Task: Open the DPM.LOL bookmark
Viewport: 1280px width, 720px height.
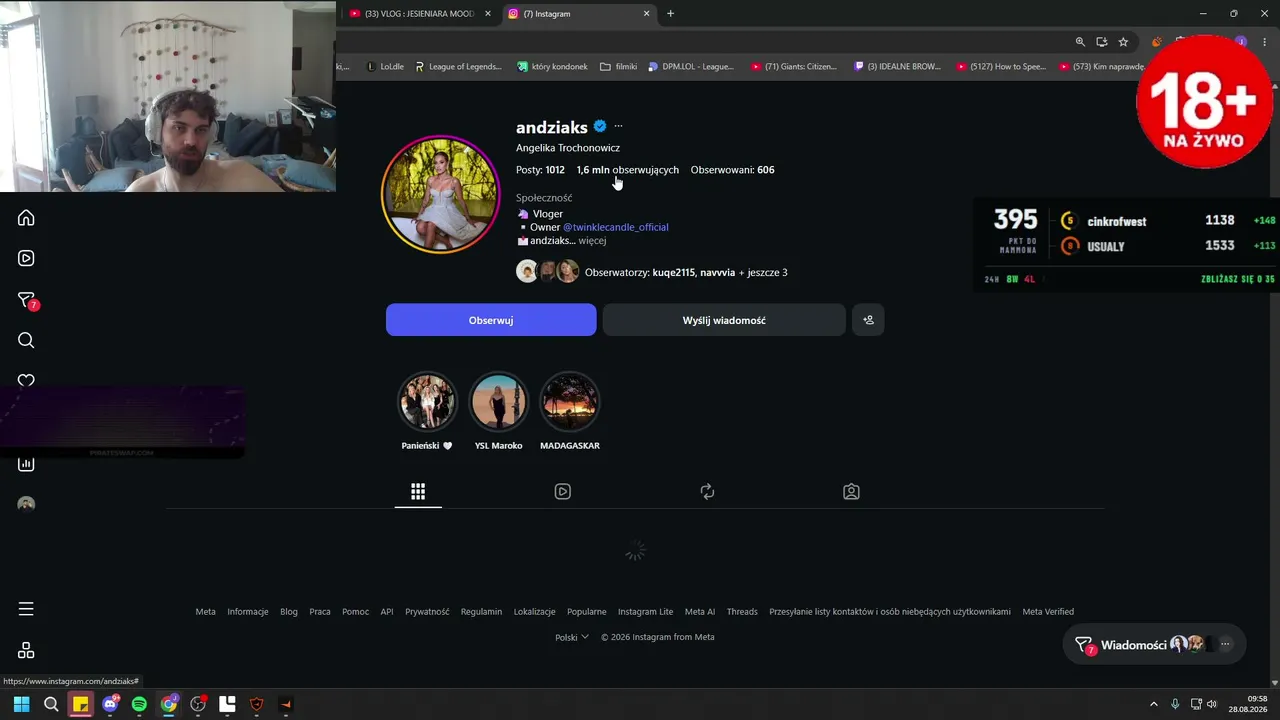Action: 690,67
